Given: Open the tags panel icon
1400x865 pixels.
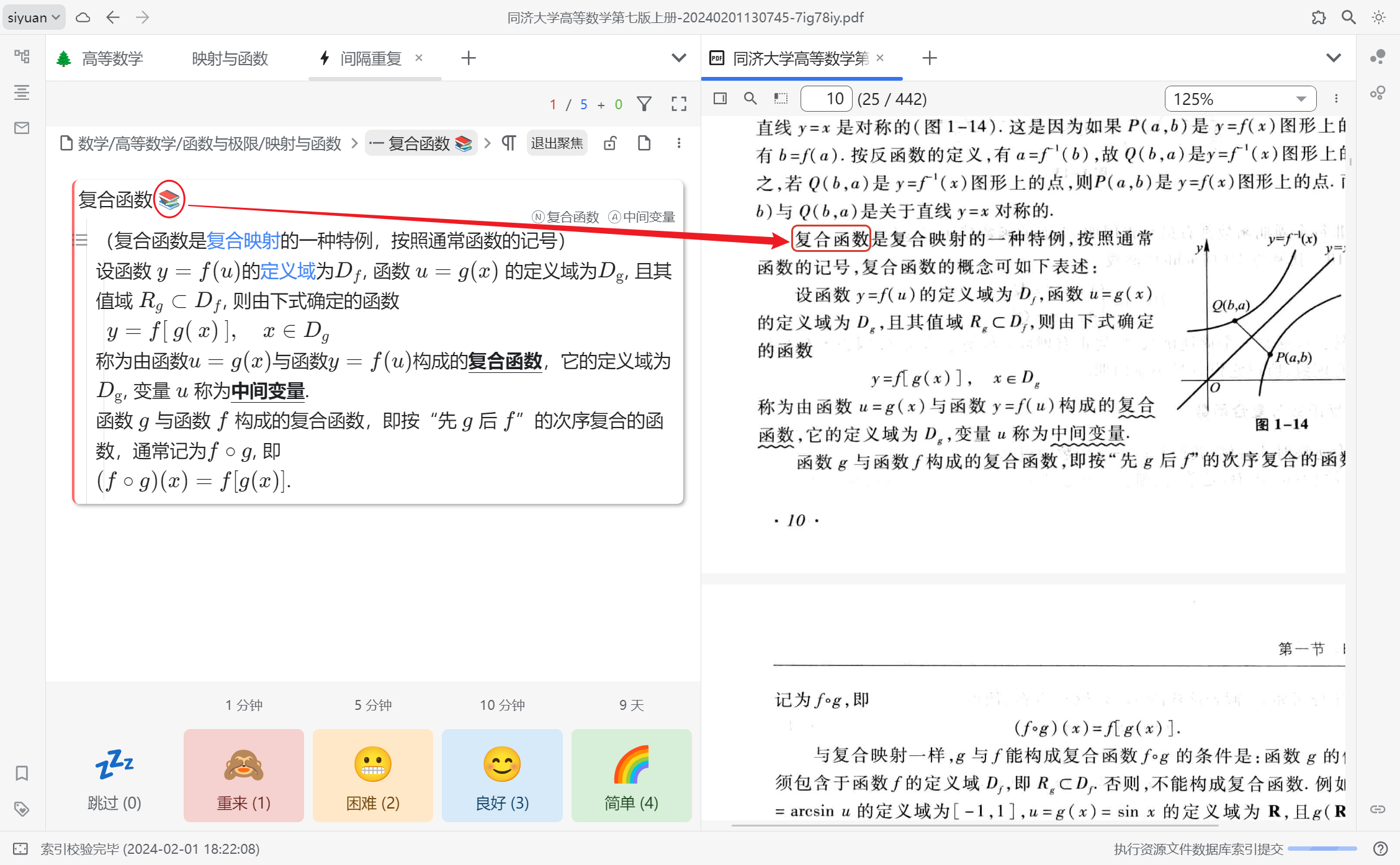Looking at the screenshot, I should tap(22, 809).
